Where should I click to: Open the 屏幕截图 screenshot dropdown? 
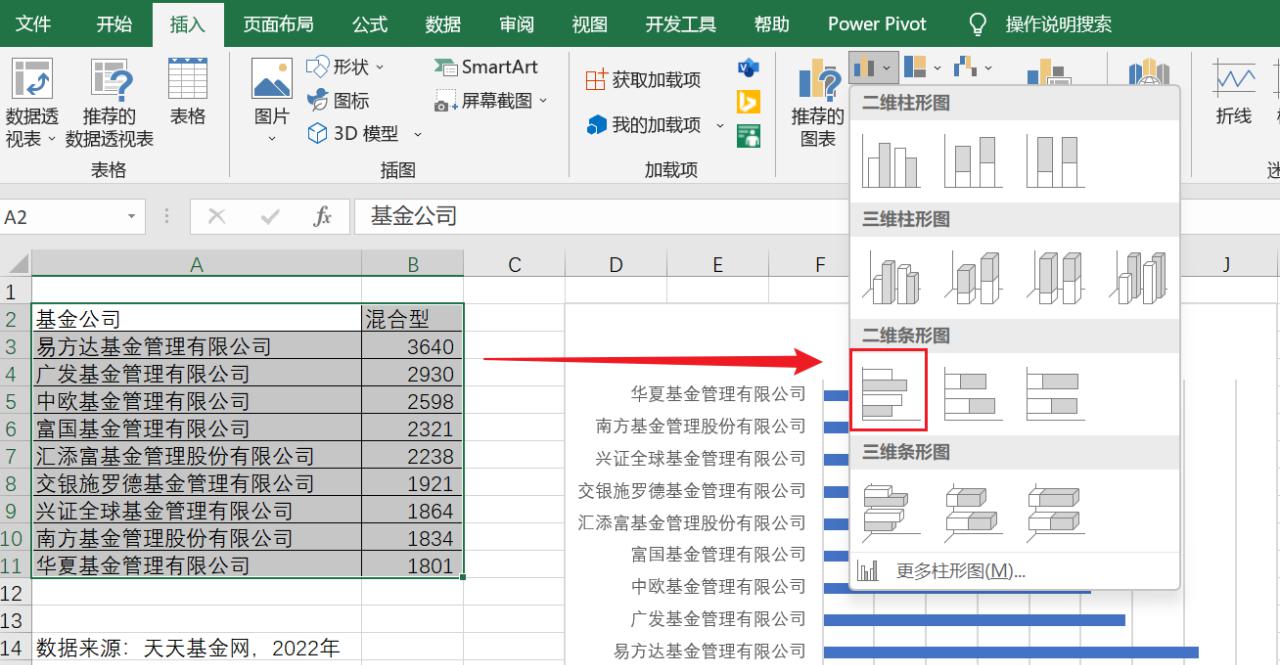coord(492,100)
